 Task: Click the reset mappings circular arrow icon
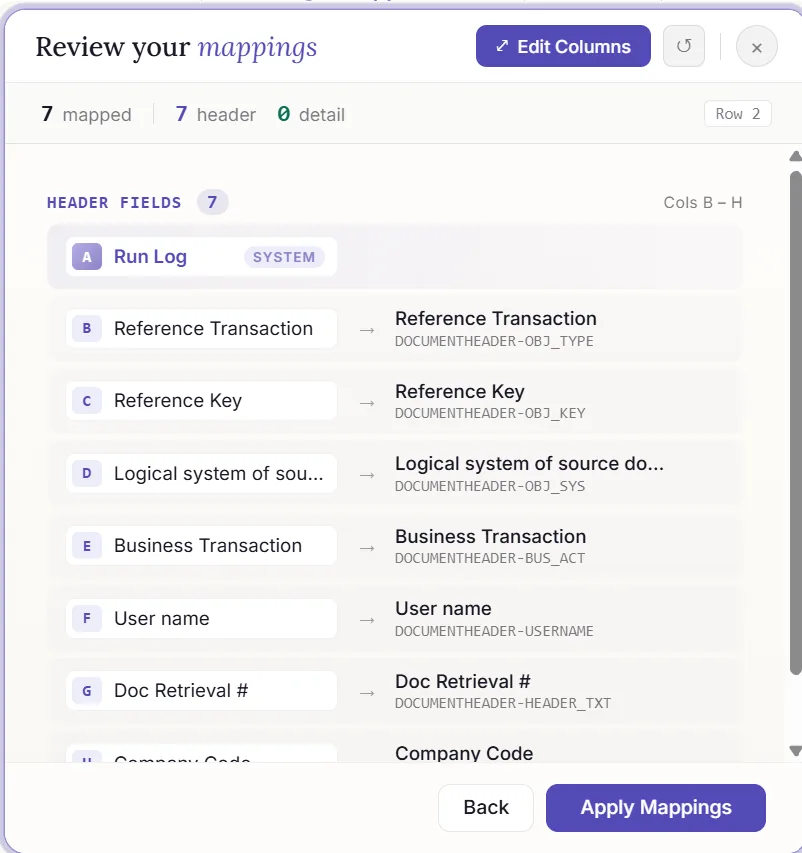pos(684,46)
